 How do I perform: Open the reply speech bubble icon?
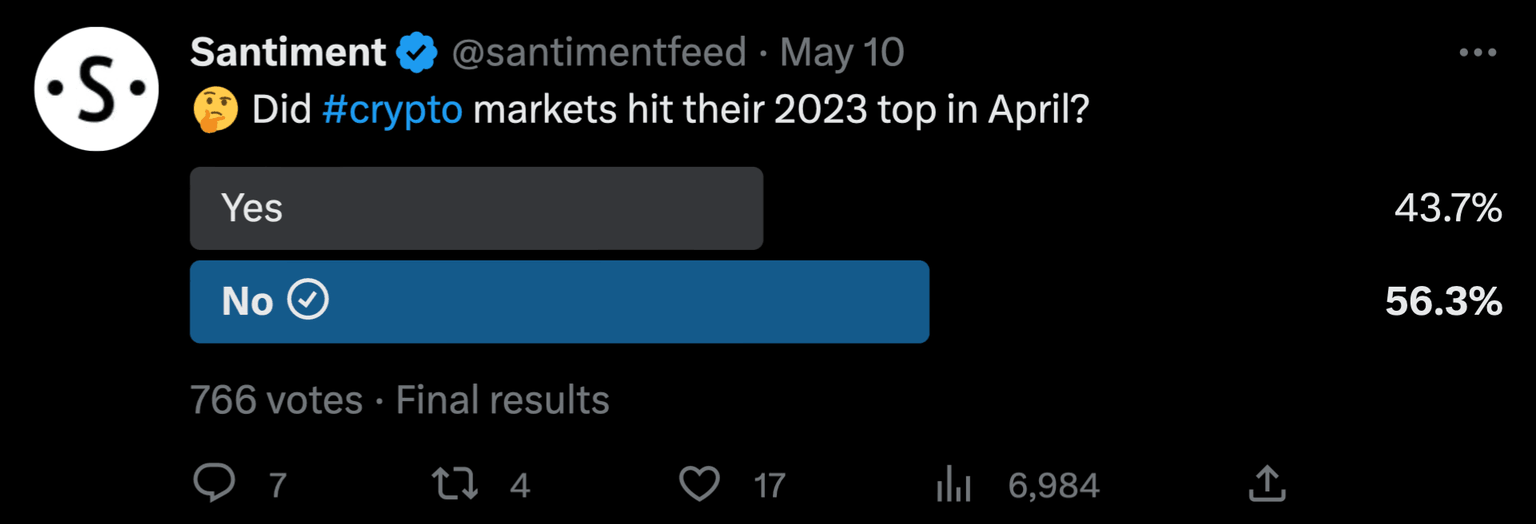pyautogui.click(x=213, y=485)
